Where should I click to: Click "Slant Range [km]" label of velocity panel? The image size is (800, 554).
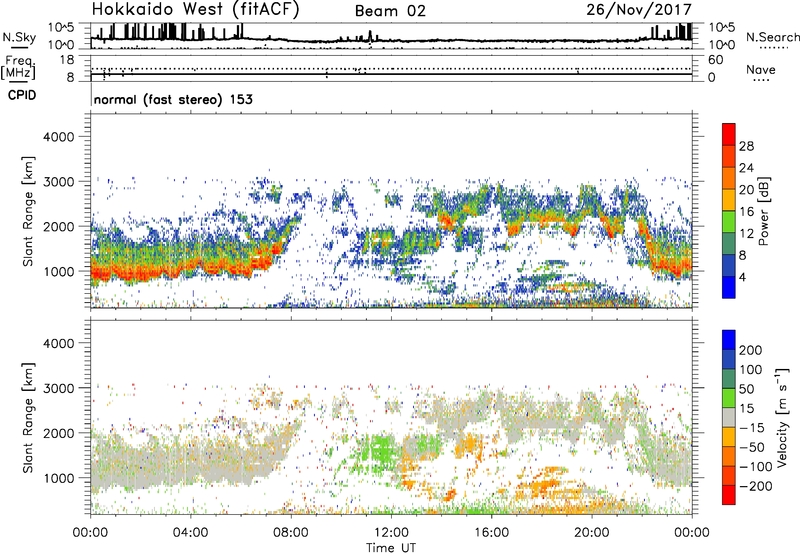coord(28,418)
